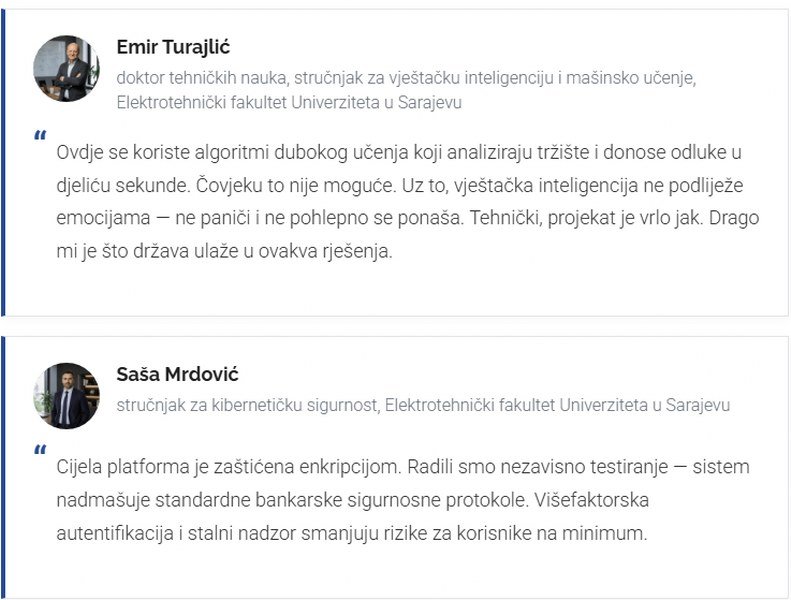Click the text "Tehnički, projekat je vrlo jak"

coord(585,218)
